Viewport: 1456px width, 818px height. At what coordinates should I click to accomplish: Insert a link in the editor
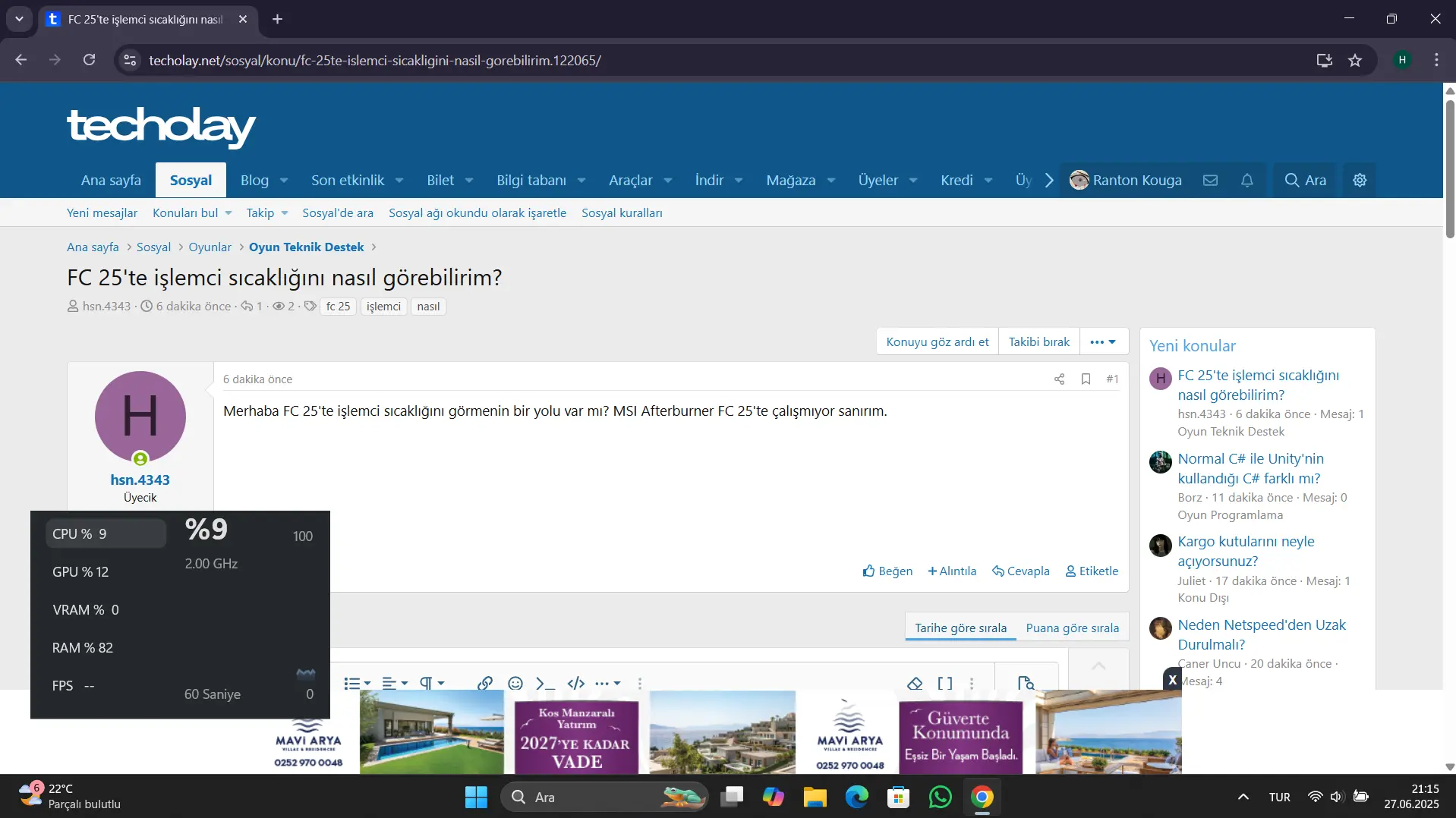point(485,683)
